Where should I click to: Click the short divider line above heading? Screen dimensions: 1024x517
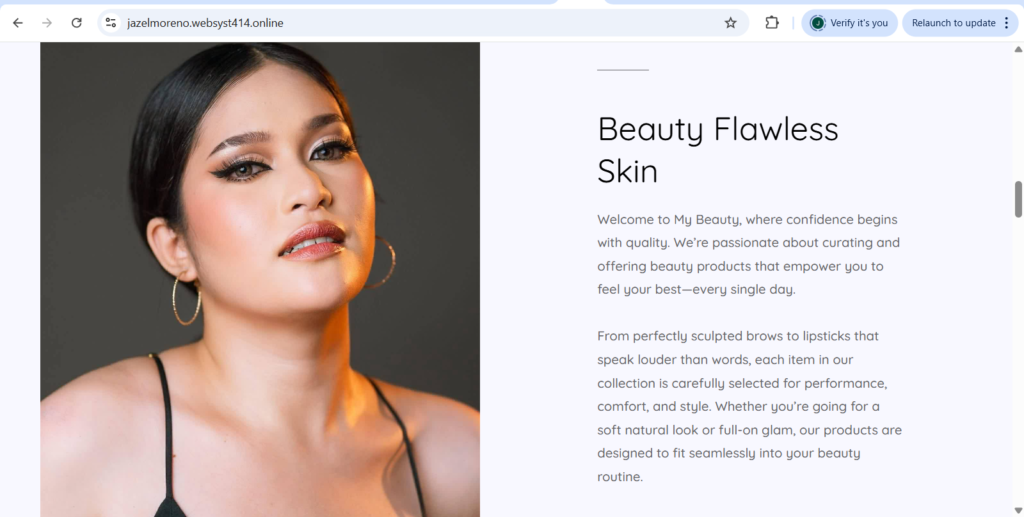[623, 70]
